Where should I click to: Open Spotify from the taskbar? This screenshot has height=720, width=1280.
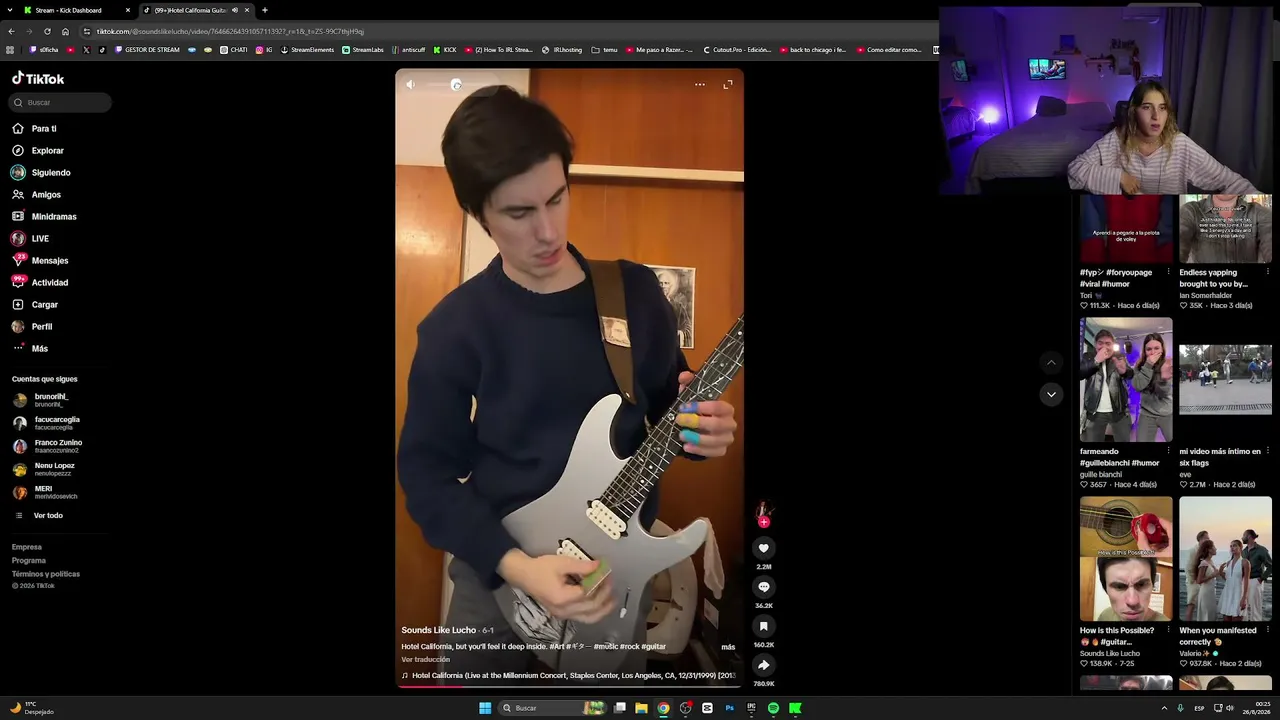(773, 708)
